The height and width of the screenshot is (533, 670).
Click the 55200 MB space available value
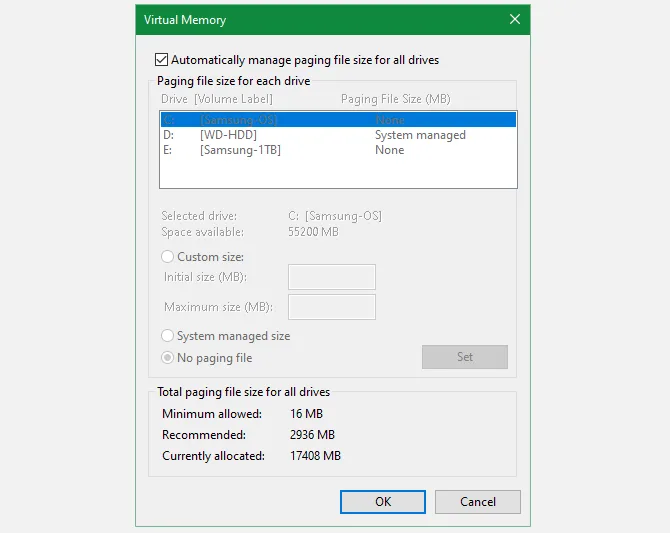313,232
